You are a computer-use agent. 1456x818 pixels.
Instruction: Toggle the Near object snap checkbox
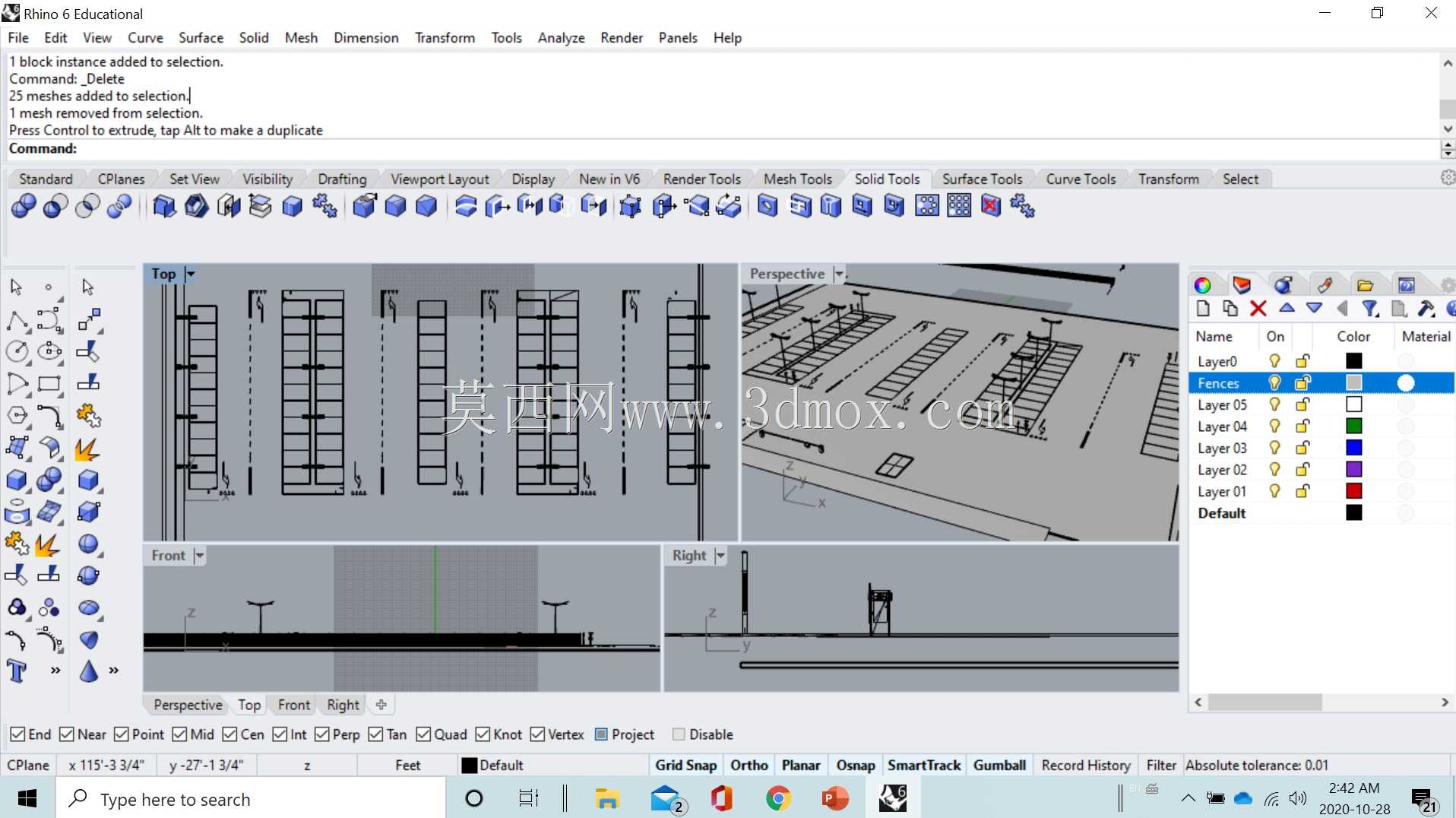click(67, 734)
